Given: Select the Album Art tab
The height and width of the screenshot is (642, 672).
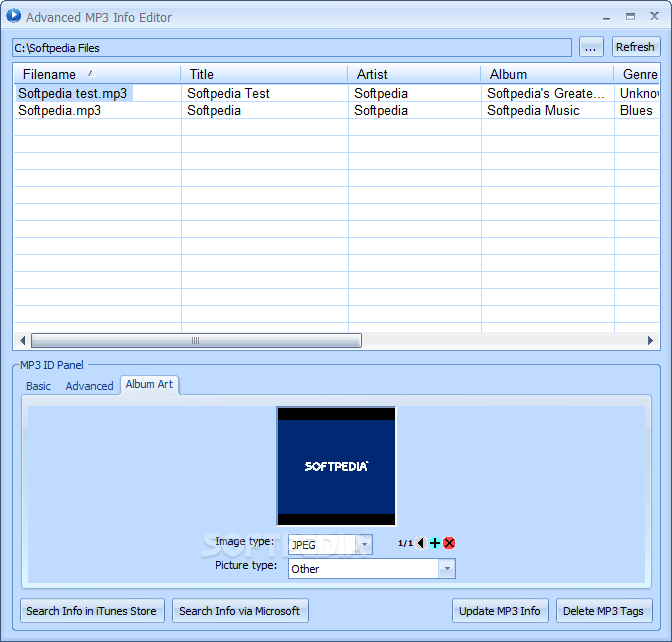Looking at the screenshot, I should (149, 384).
